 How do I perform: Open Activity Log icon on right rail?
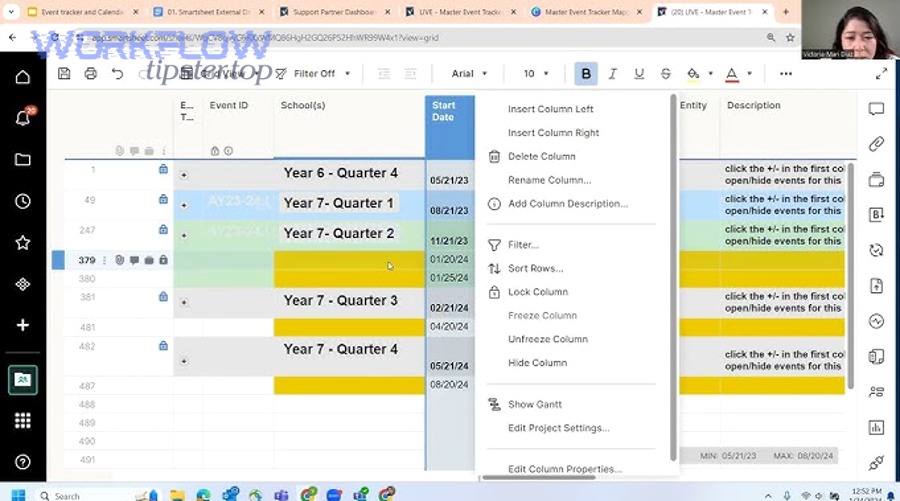[x=876, y=321]
